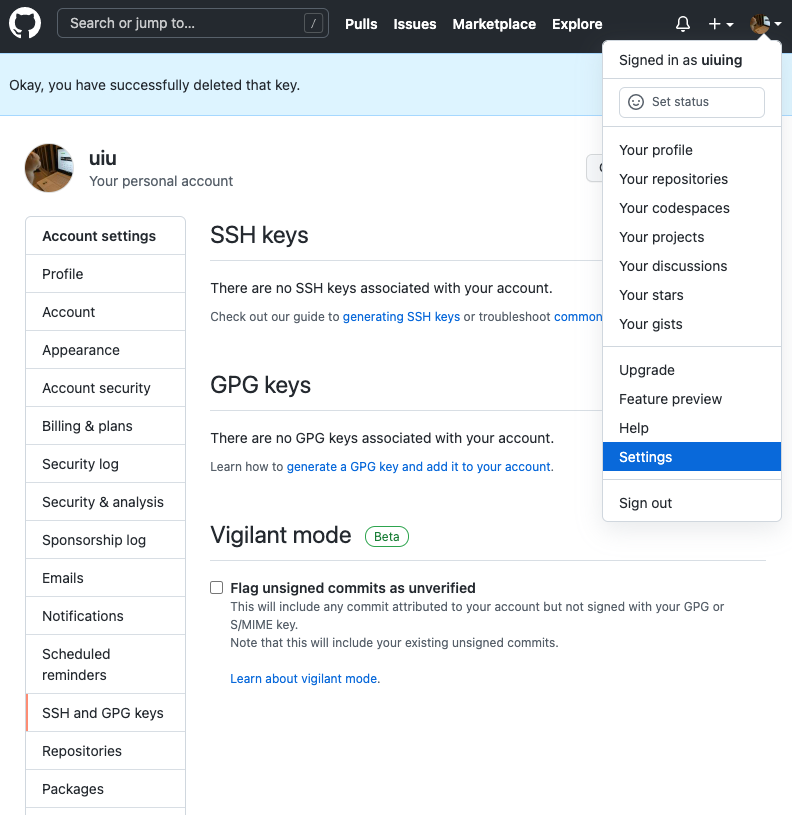Viewport: 792px width, 815px height.
Task: Open Help from user menu
Action: coord(692,429)
